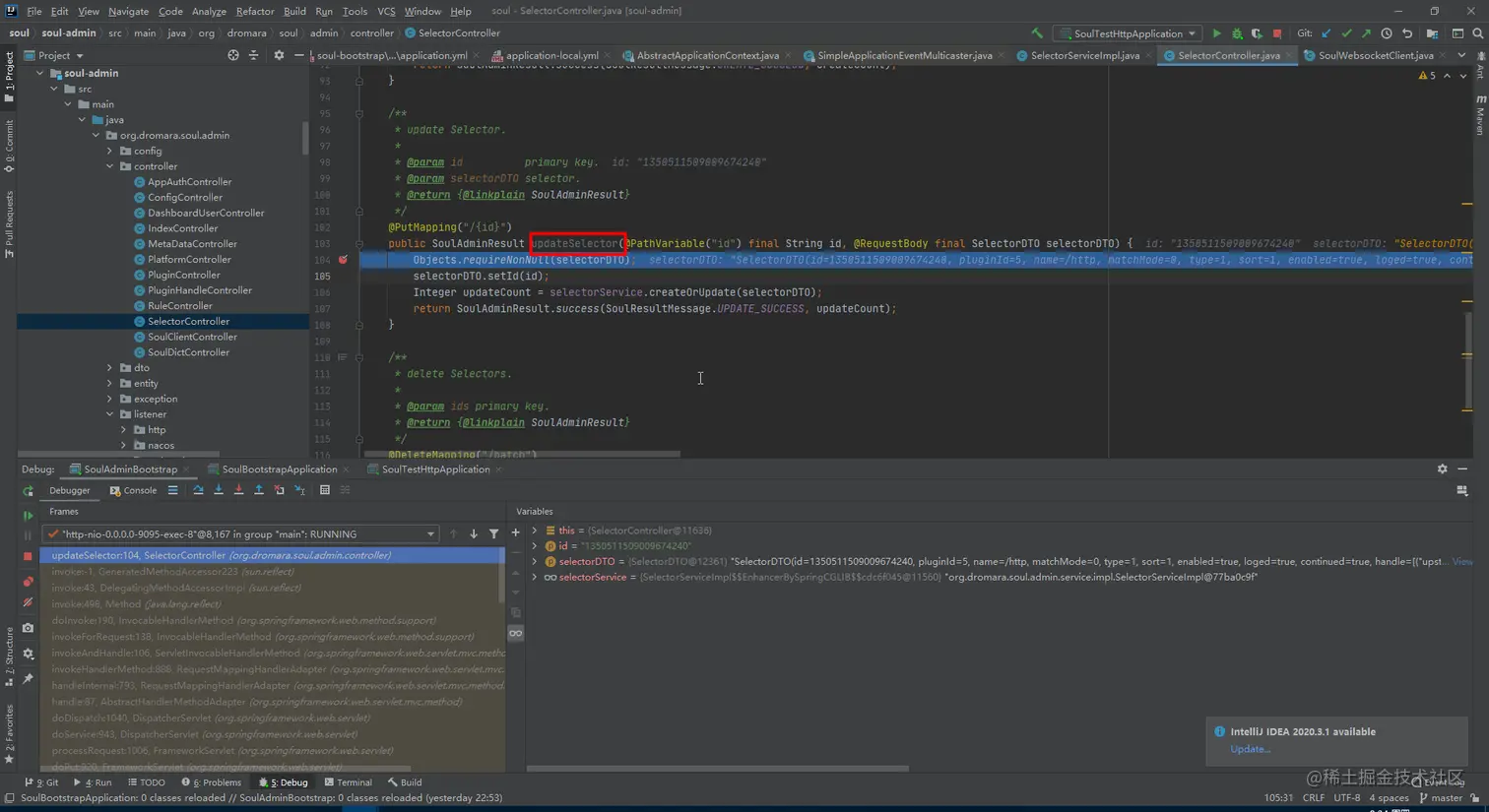The width and height of the screenshot is (1489, 812).
Task: Toggle the breakpoint on line 104
Action: pyautogui.click(x=343, y=260)
